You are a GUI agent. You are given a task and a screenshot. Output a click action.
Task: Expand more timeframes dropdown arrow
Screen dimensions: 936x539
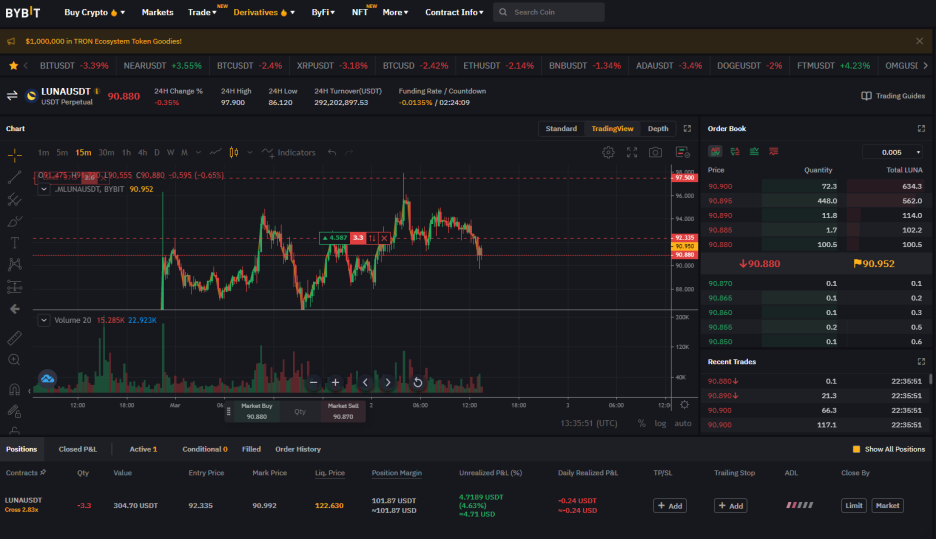[x=198, y=153]
